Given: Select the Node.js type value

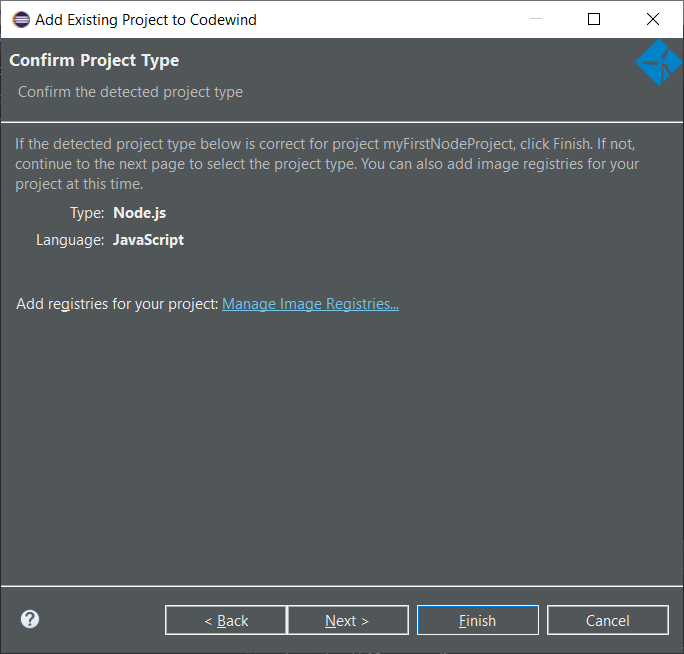Looking at the screenshot, I should coord(140,213).
